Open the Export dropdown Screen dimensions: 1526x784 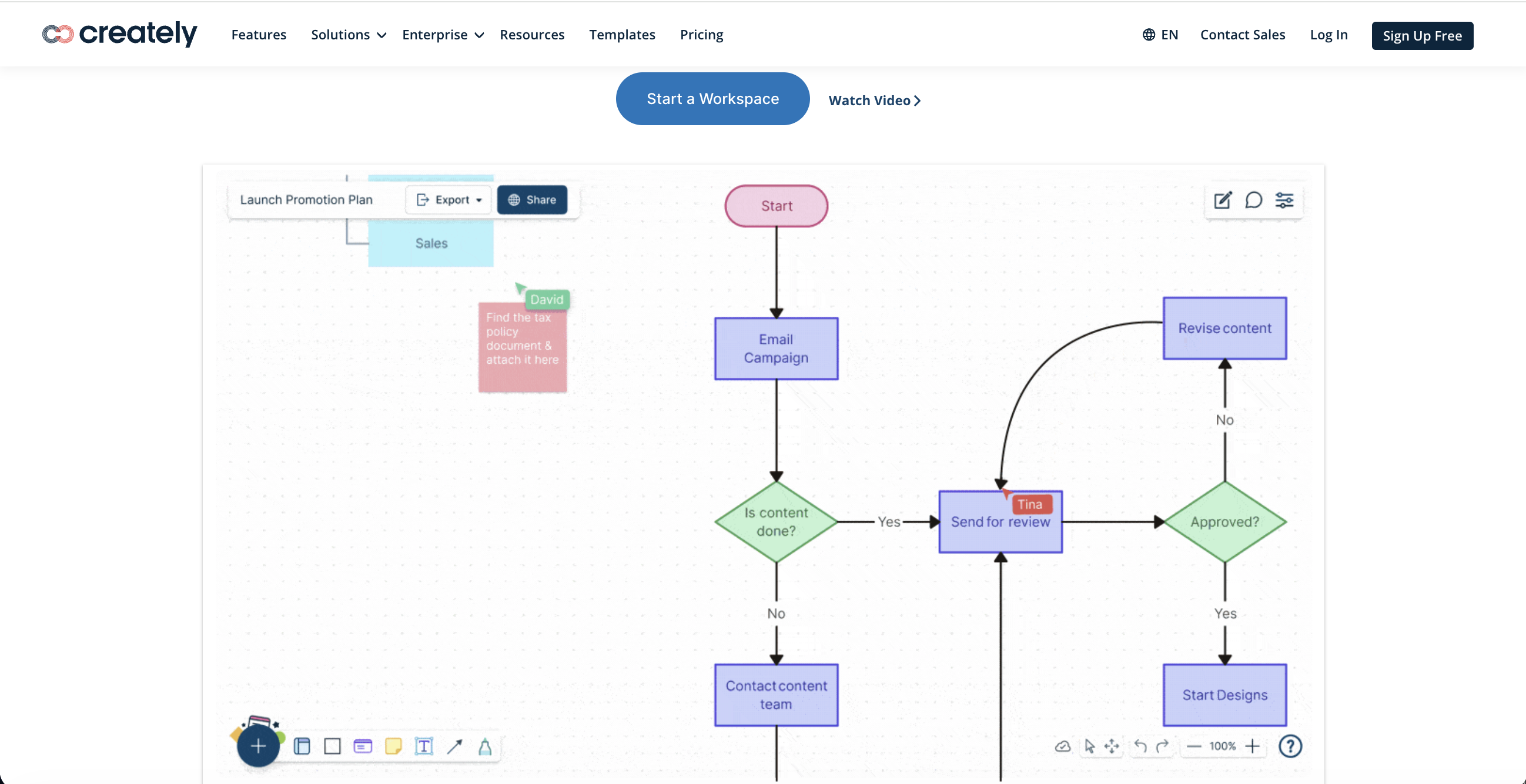[x=448, y=200]
